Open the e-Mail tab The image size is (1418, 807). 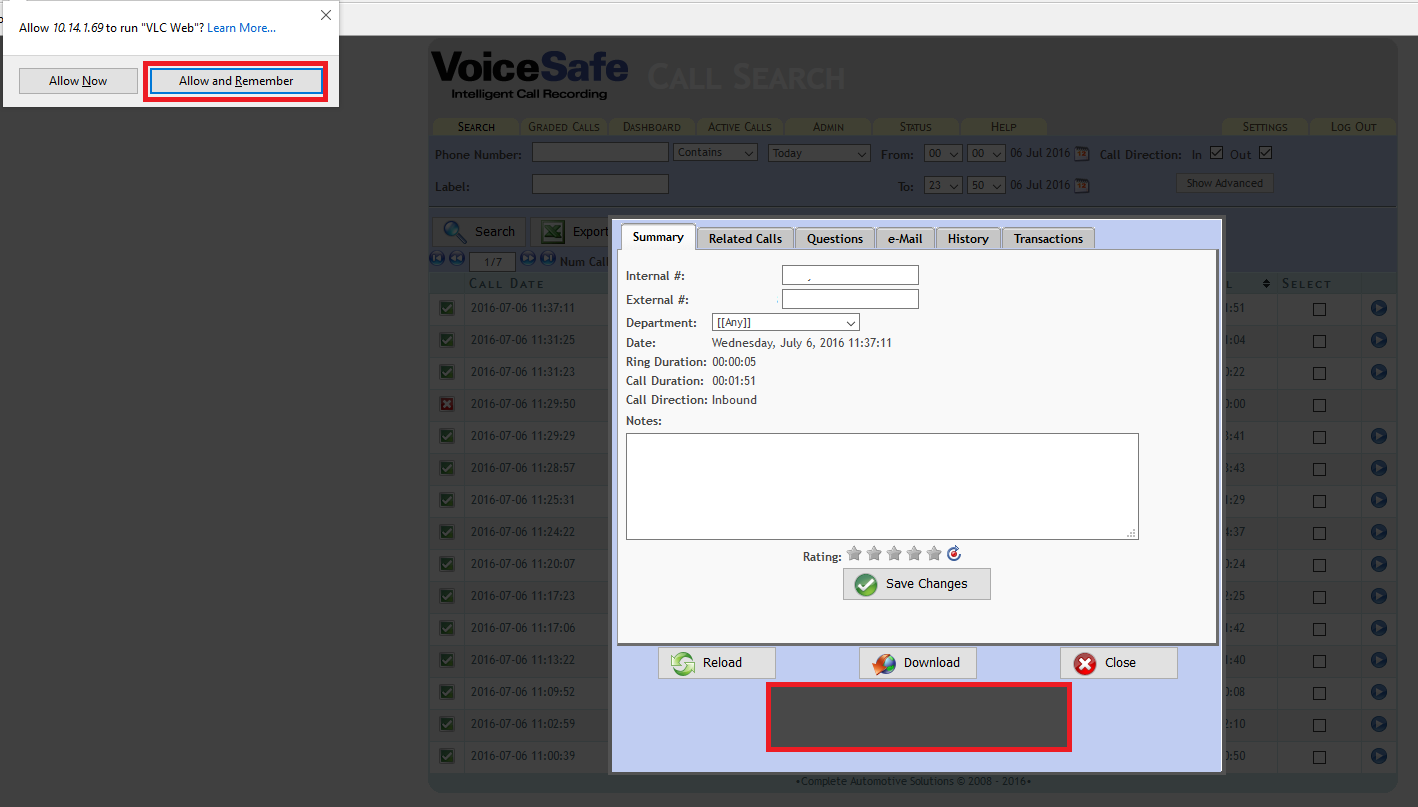coord(905,238)
